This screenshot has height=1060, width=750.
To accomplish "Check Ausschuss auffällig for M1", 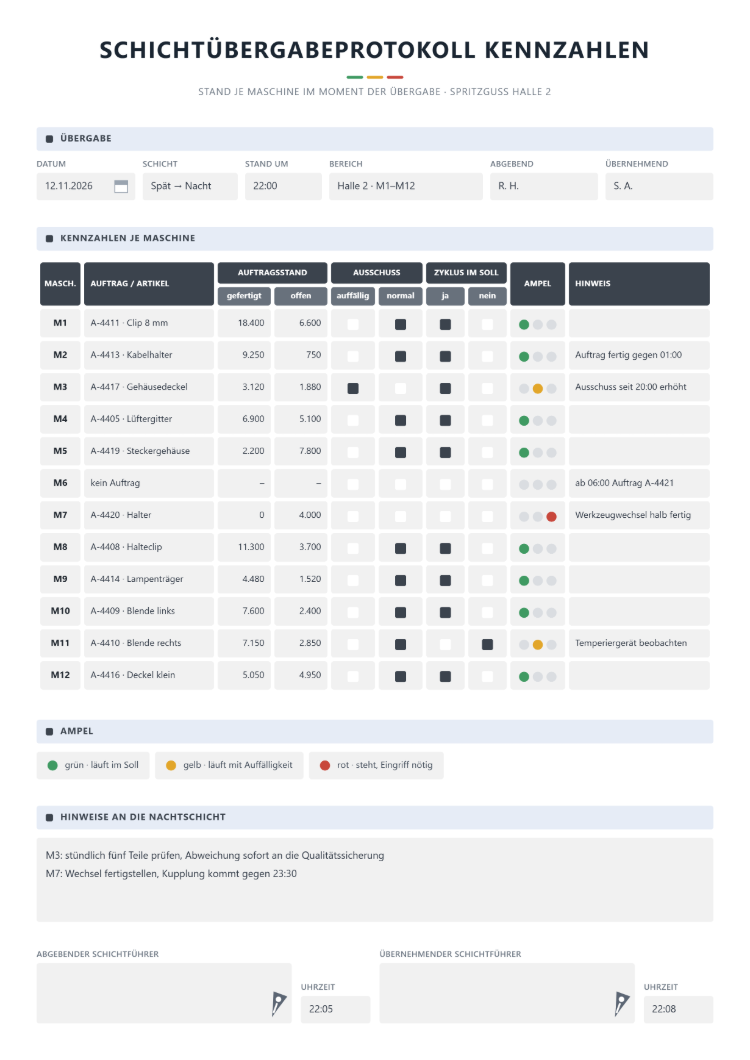I will click(x=353, y=324).
